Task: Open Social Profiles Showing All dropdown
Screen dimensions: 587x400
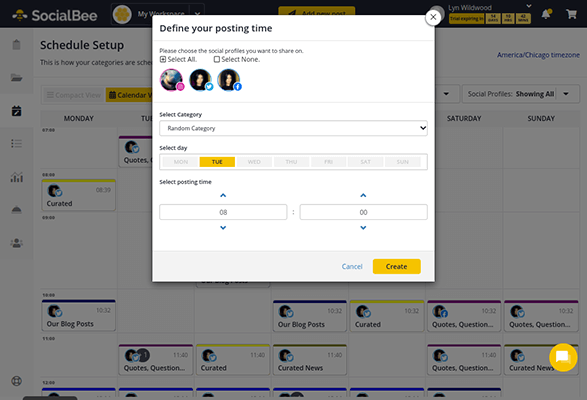Action: coord(521,94)
